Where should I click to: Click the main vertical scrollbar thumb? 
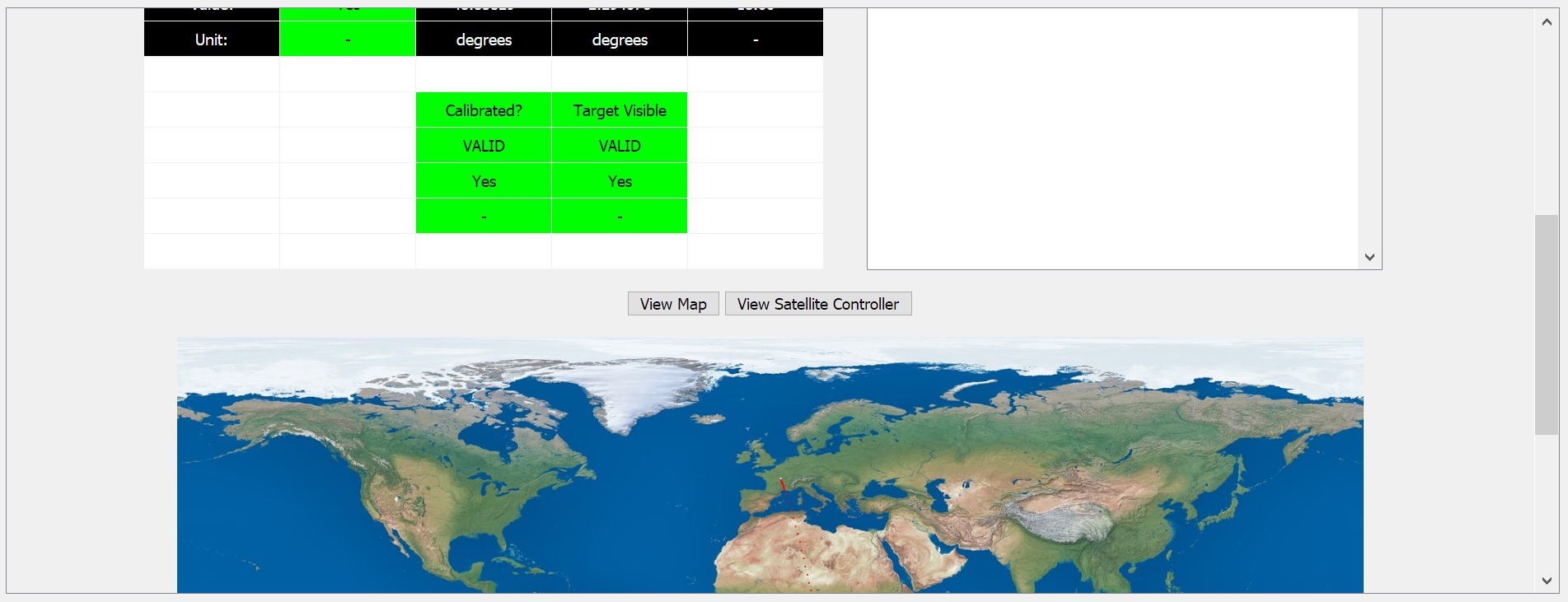point(1546,324)
